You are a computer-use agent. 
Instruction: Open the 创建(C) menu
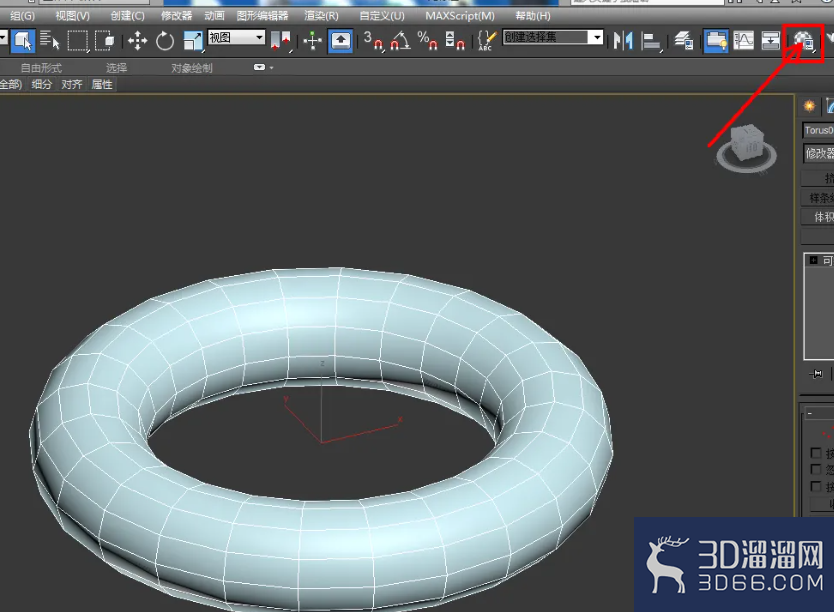coord(128,16)
